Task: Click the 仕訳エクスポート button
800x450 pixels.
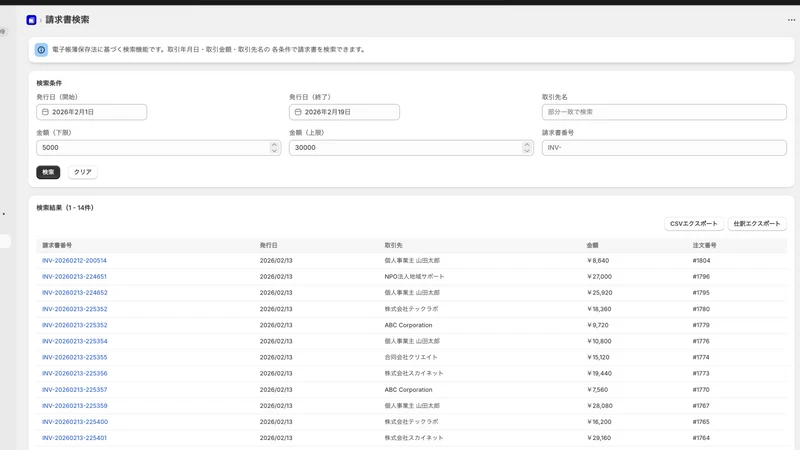Action: click(757, 223)
